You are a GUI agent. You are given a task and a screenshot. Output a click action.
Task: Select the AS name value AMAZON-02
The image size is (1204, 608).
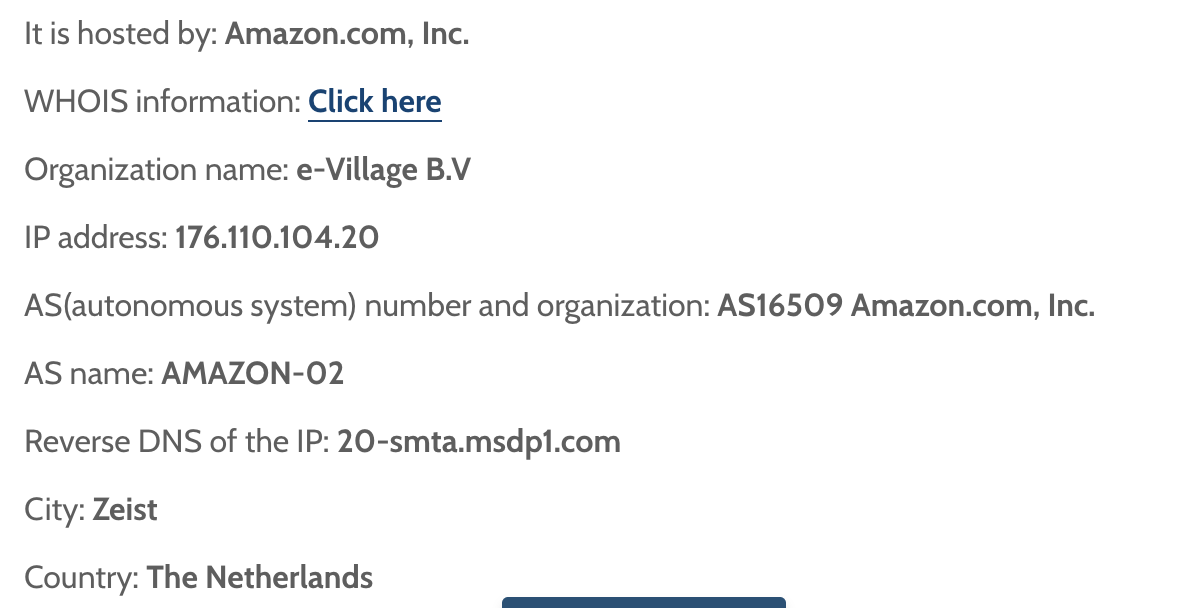tap(253, 374)
